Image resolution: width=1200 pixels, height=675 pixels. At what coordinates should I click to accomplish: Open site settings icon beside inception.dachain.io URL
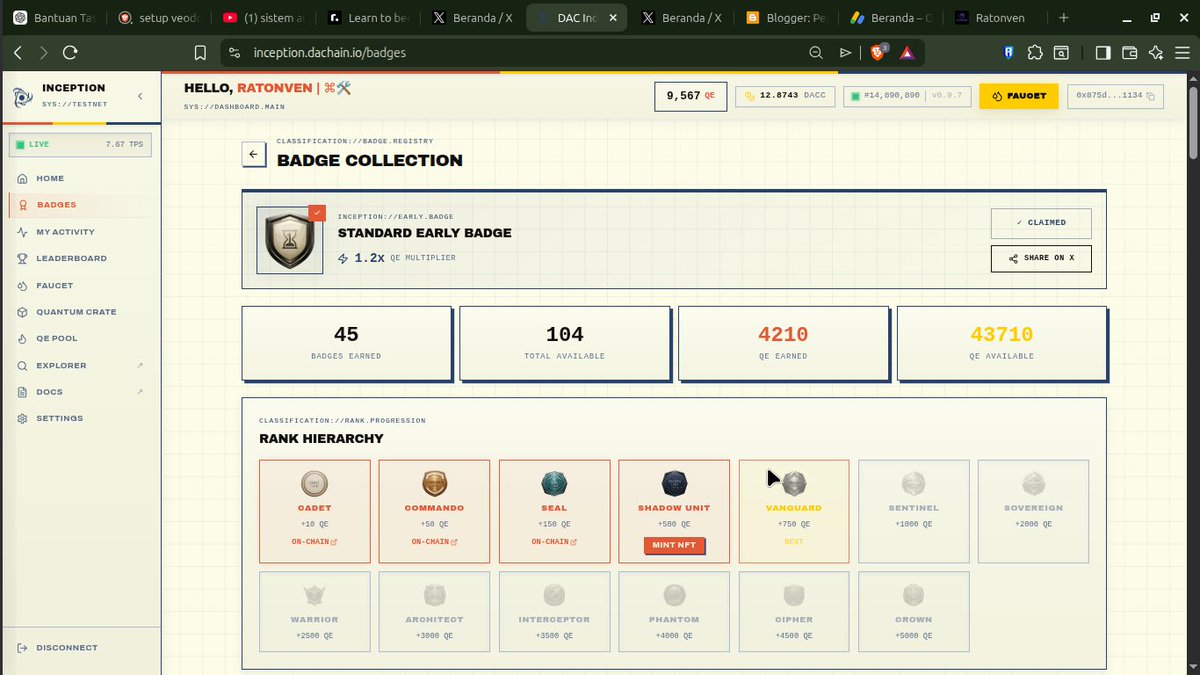234,53
